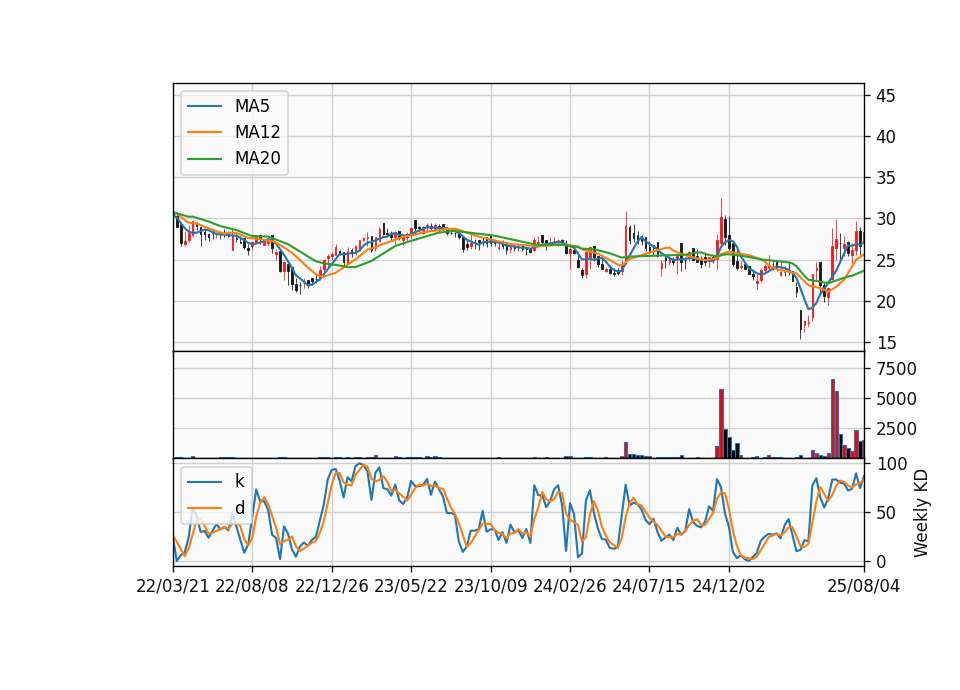
Task: Click the MA12 legend label
Action: 257,132
